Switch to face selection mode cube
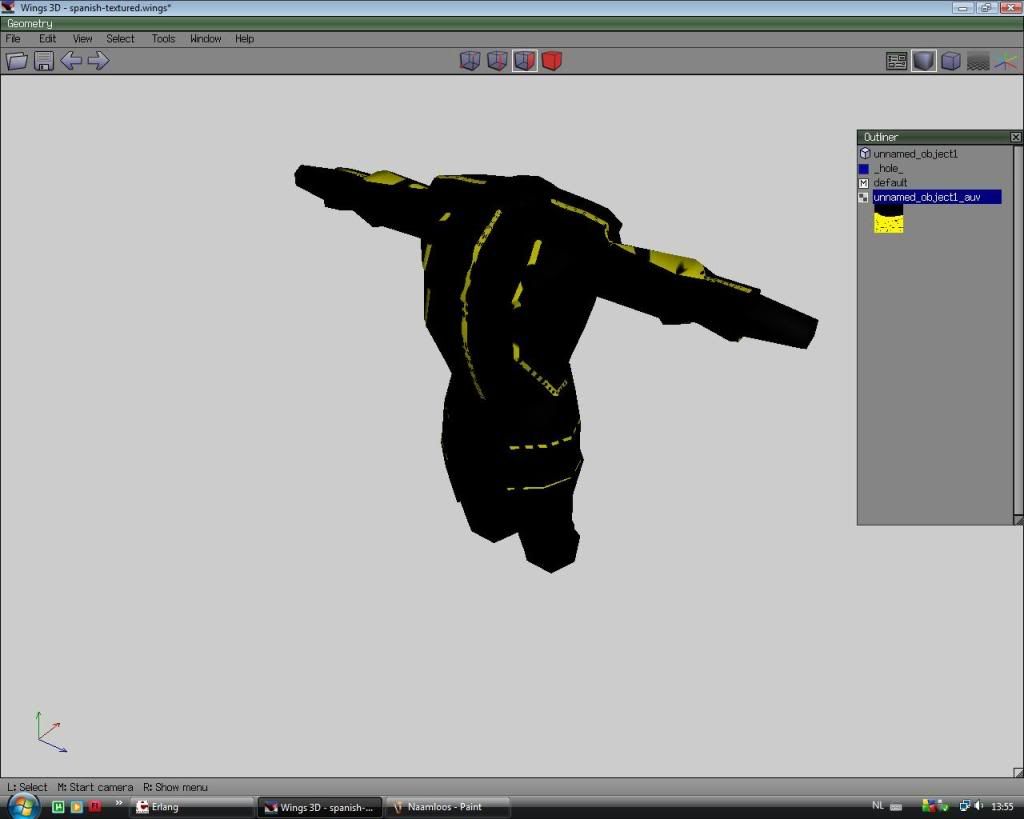1024x819 pixels. [x=524, y=61]
